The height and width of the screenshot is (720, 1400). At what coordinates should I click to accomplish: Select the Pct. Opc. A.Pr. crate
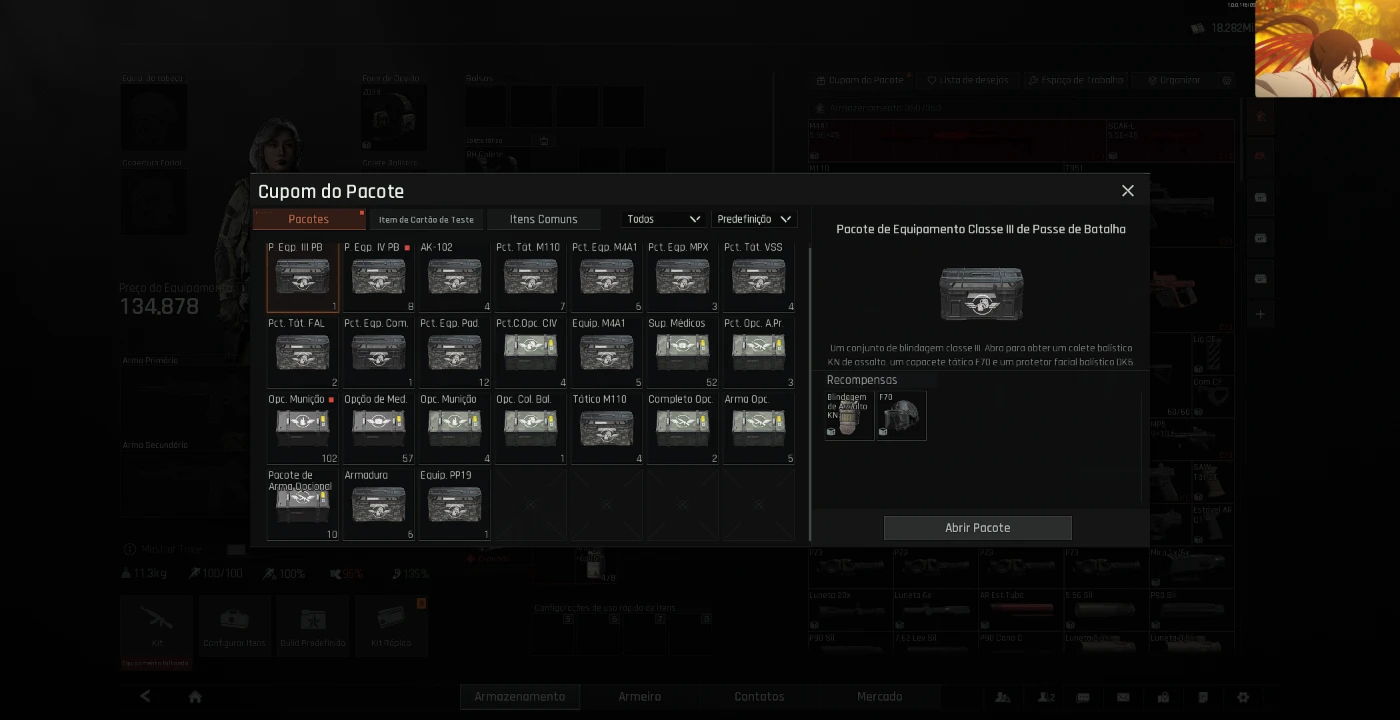point(759,353)
